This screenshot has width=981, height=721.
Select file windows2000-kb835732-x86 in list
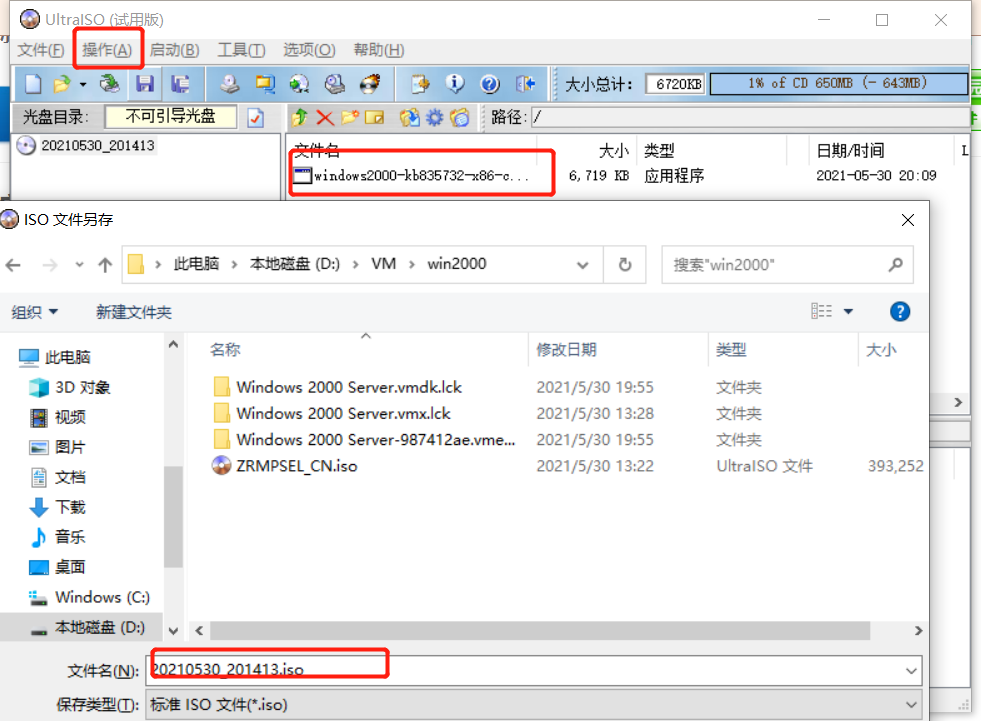(421, 176)
